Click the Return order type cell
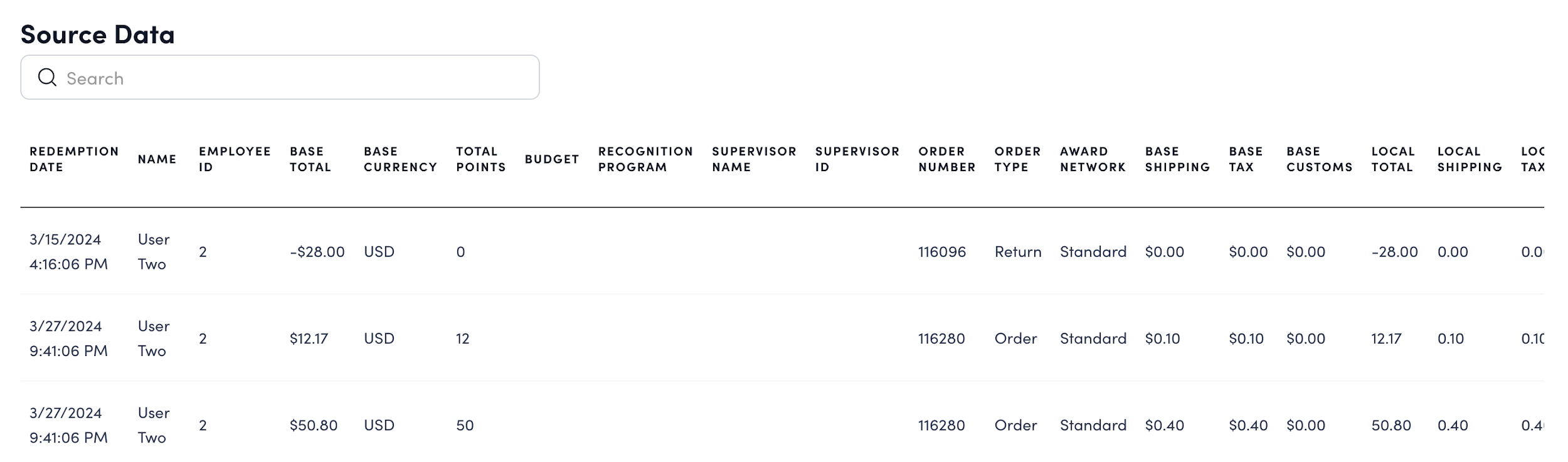This screenshot has width=1568, height=462. pyautogui.click(x=1017, y=252)
